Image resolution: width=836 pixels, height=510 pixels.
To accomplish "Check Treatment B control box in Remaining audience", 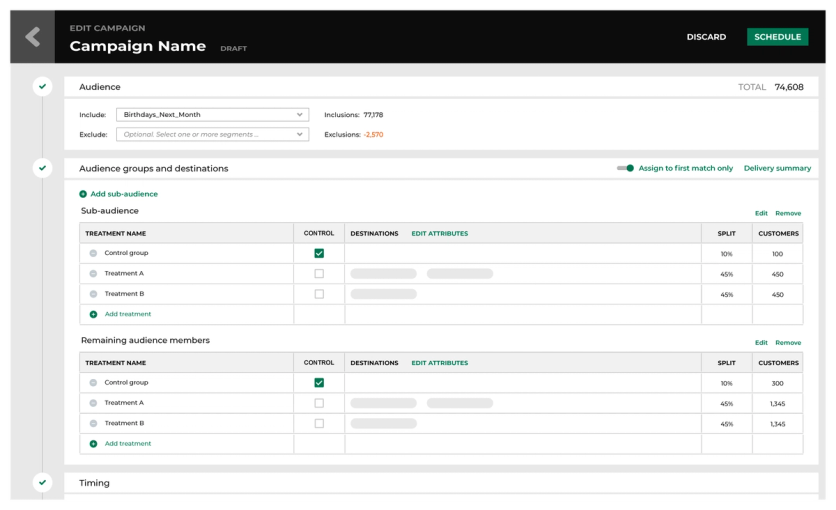I will point(319,423).
